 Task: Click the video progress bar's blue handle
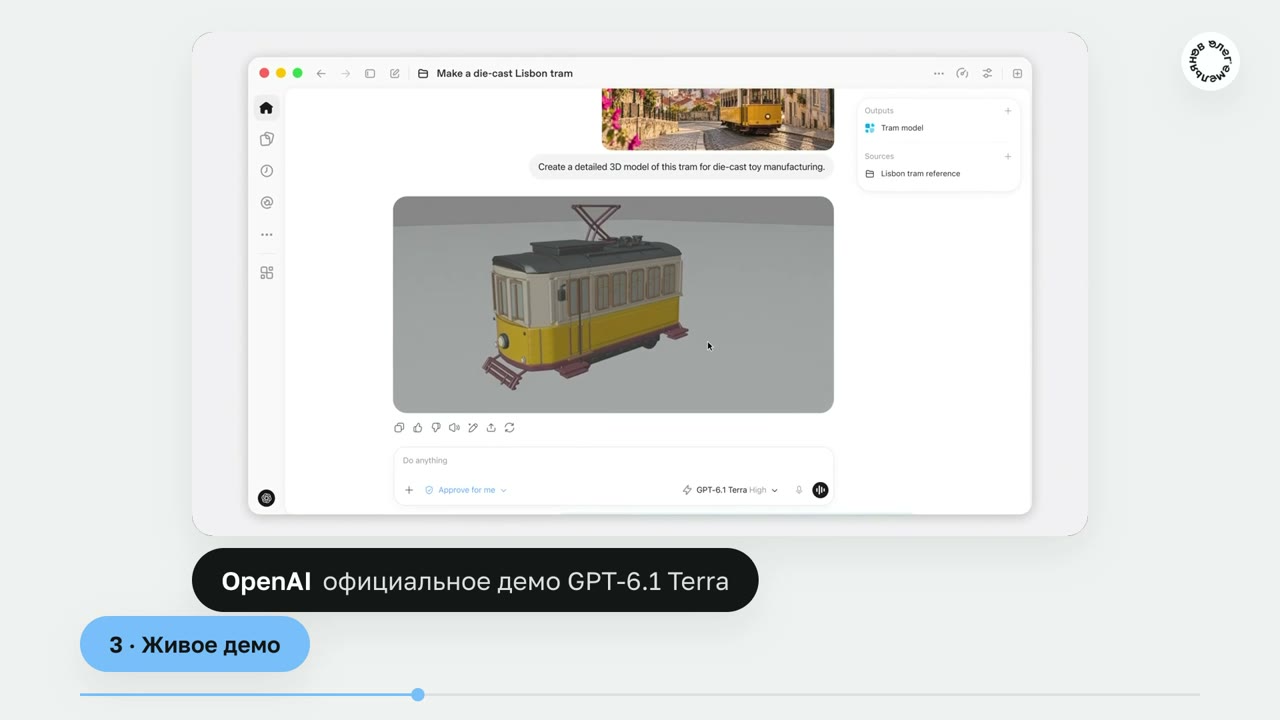point(418,694)
